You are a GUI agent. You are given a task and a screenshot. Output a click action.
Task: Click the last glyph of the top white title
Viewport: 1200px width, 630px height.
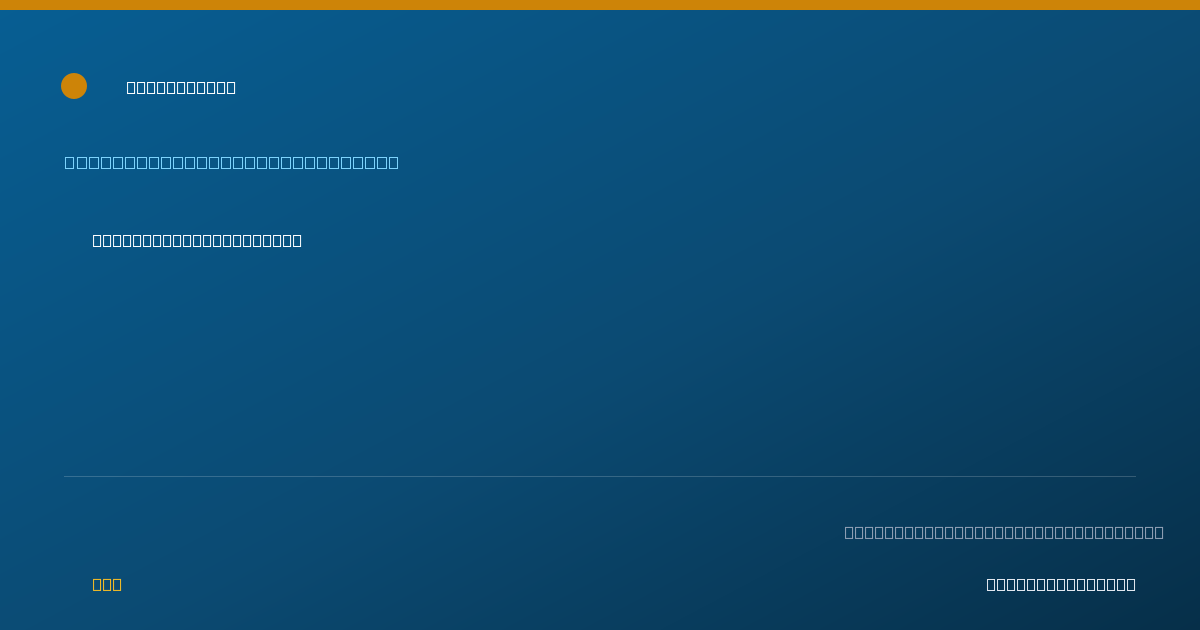coord(231,87)
